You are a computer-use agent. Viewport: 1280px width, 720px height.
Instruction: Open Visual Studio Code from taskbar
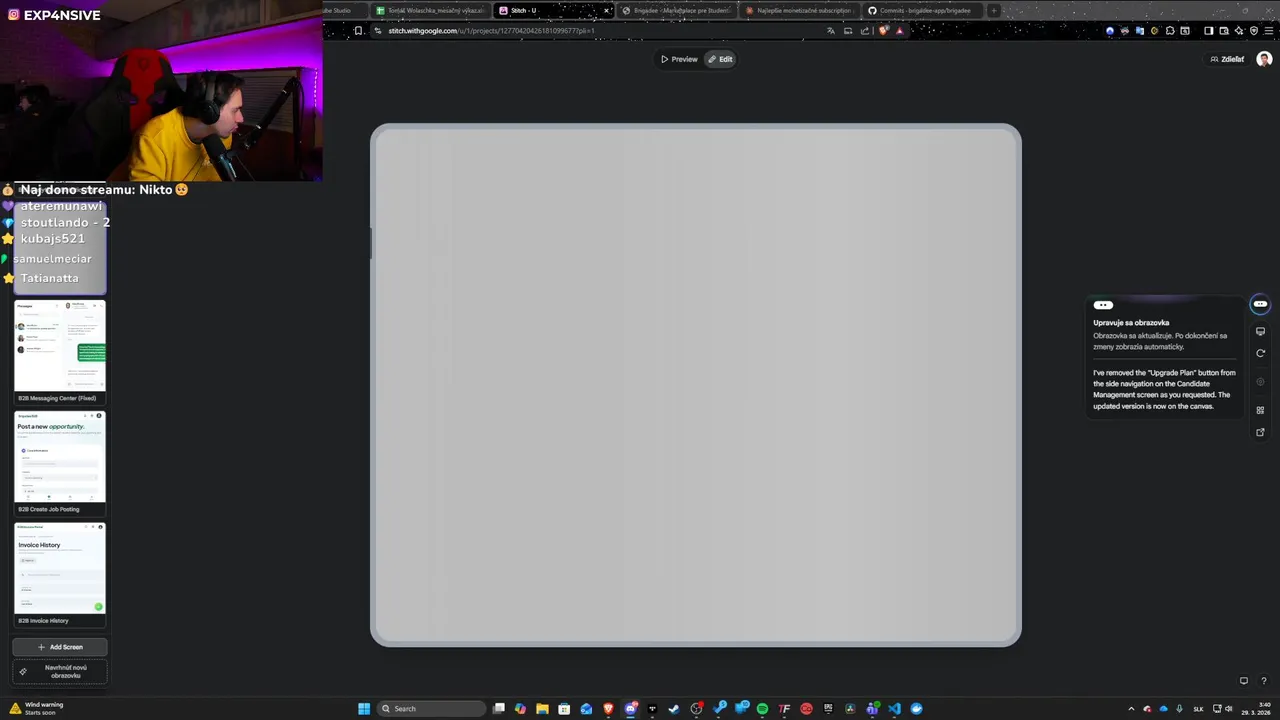point(895,709)
